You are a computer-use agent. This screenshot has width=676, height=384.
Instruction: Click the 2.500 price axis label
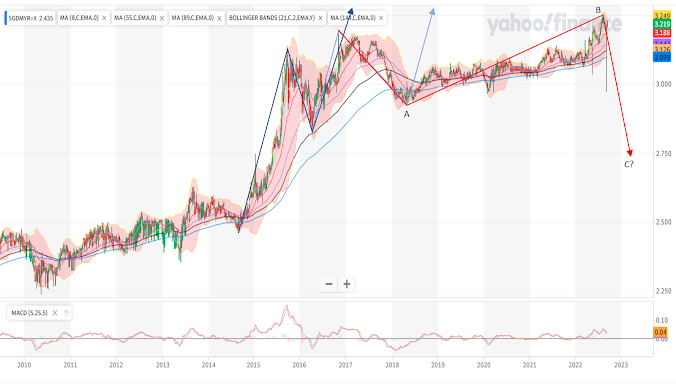[x=663, y=222]
